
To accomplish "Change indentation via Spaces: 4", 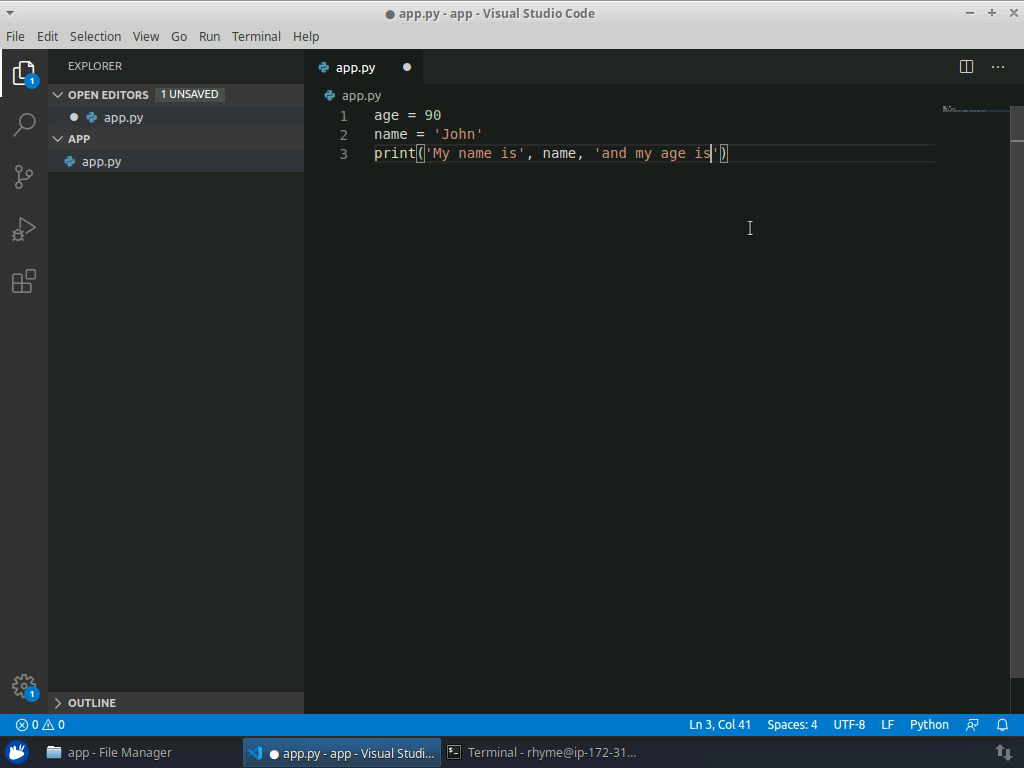I will tap(792, 725).
